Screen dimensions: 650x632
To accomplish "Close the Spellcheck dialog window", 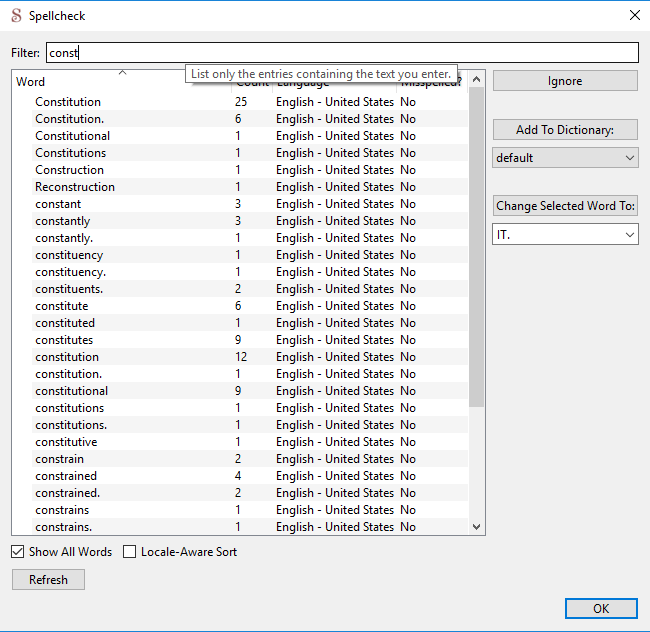I will 634,15.
